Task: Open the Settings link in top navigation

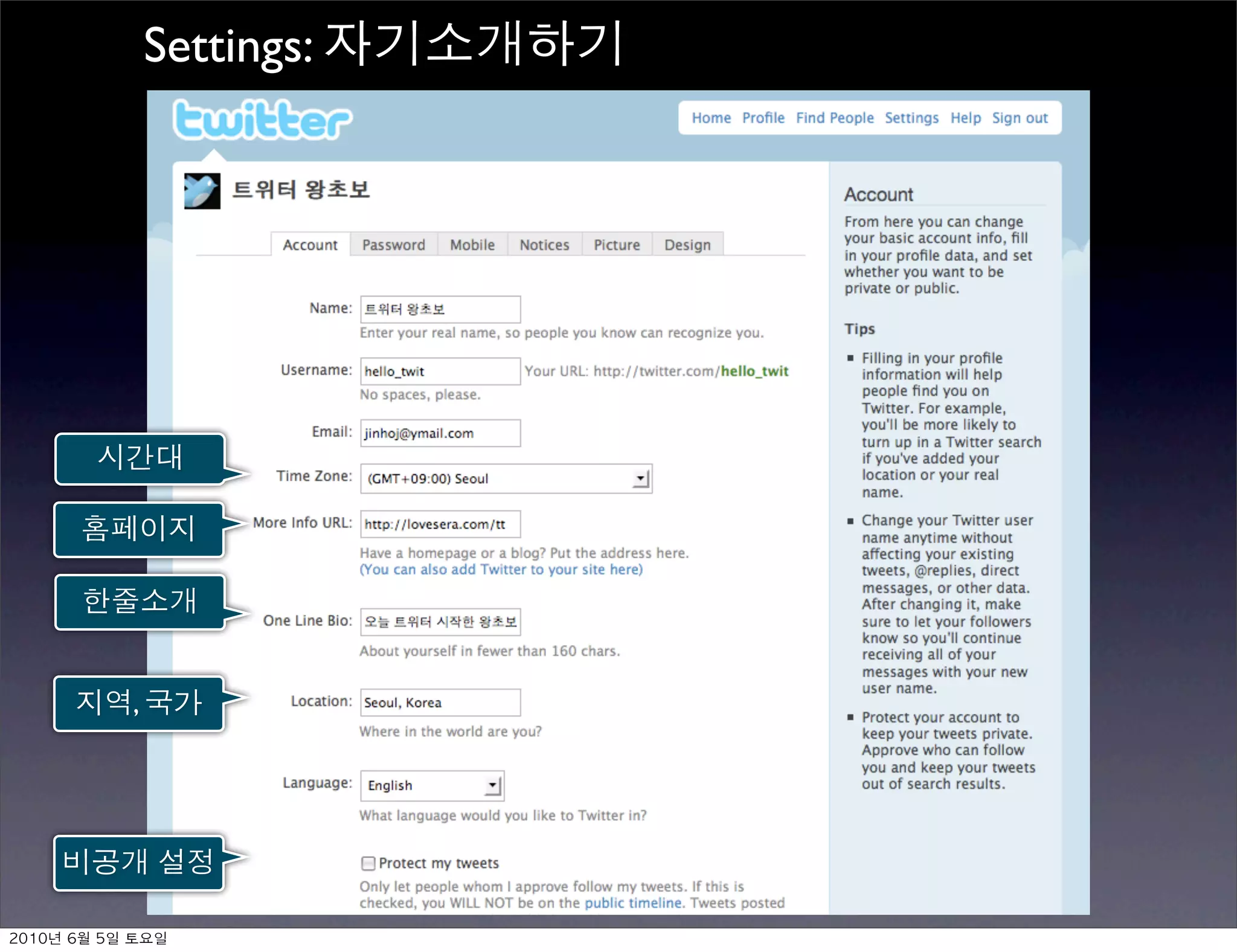Action: click(x=911, y=118)
